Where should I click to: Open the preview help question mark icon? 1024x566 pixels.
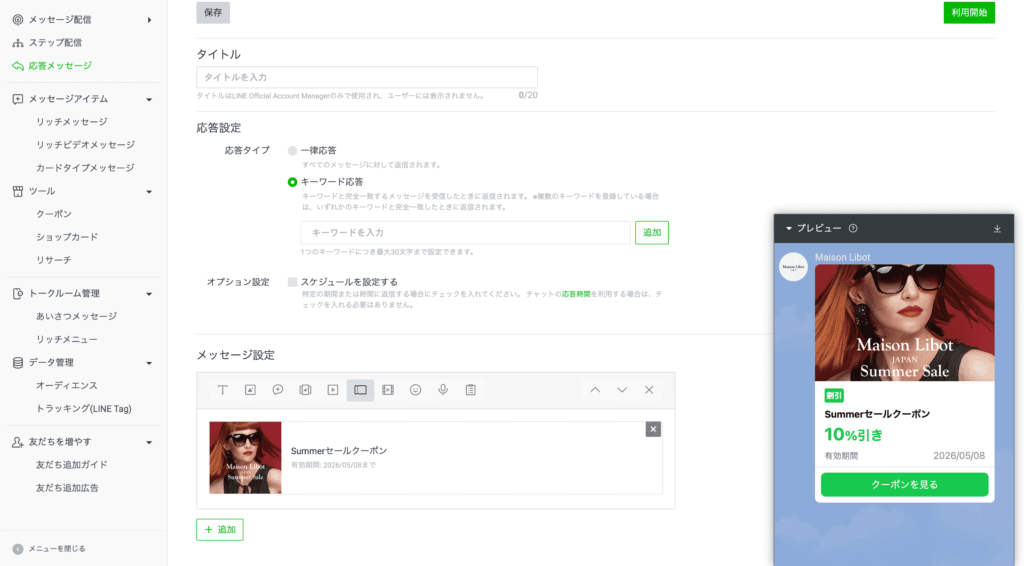pos(853,229)
